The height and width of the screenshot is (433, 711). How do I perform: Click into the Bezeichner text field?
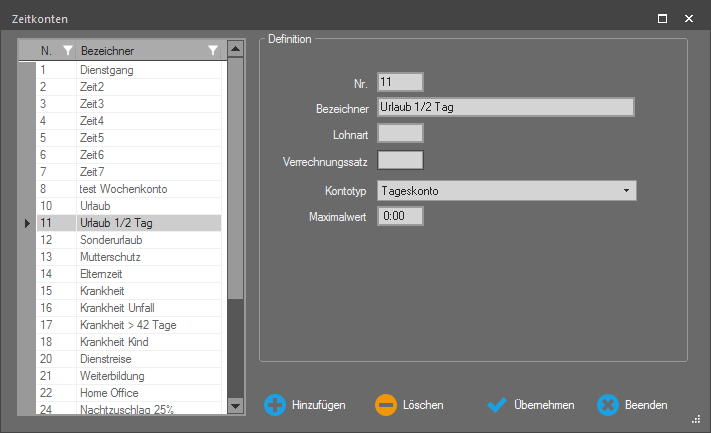[506, 107]
